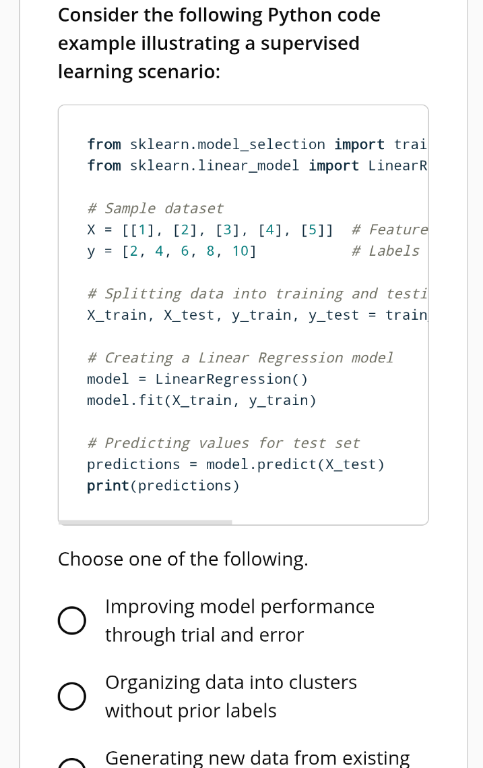Click the '# Sample dataset' comment
This screenshot has height=768, width=483.
[x=155, y=208]
